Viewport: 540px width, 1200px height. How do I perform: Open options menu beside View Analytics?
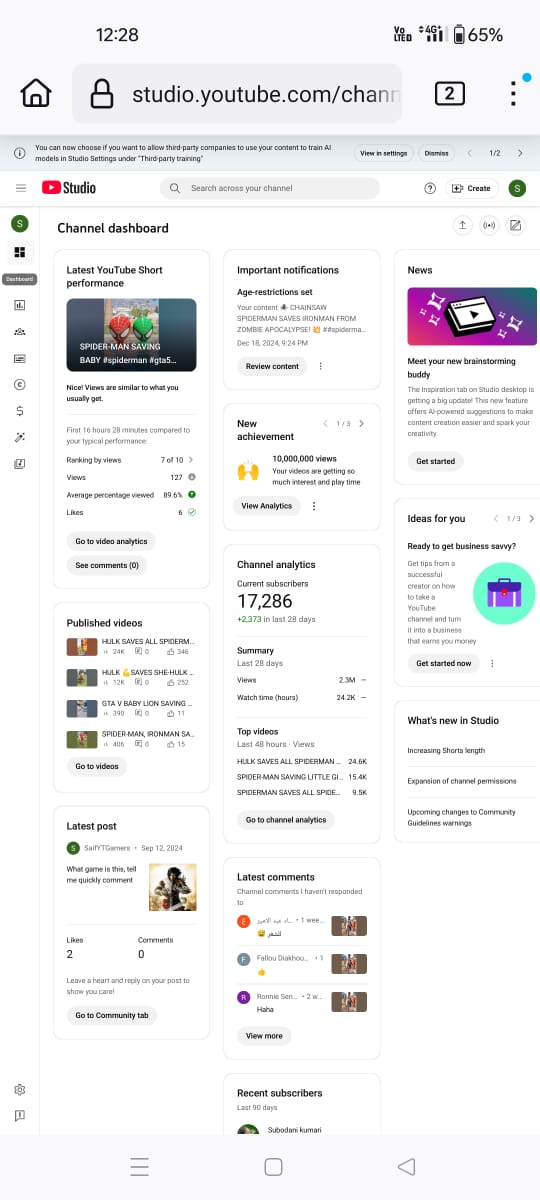(x=314, y=506)
